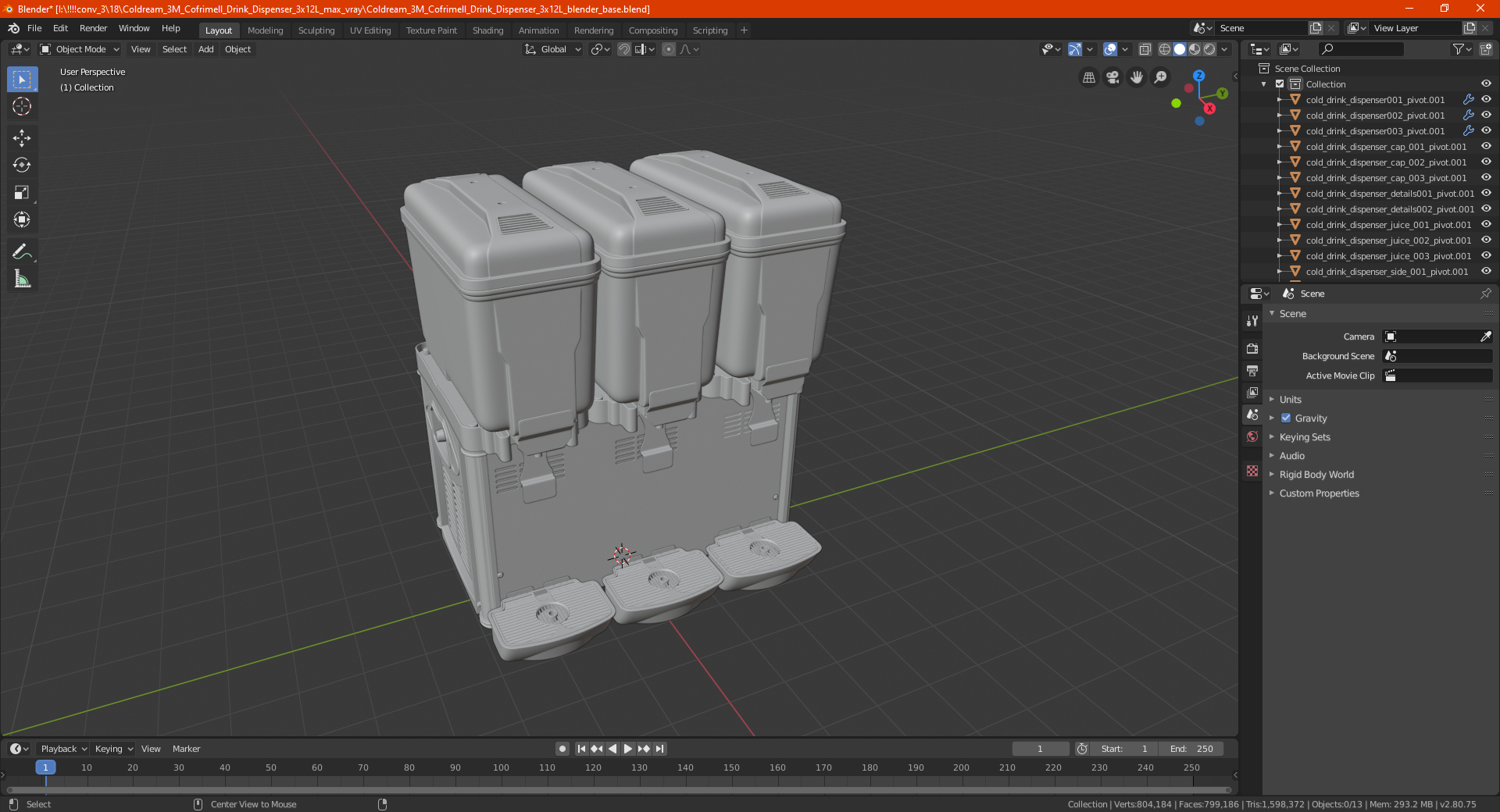
Task: Click the pan view hand icon
Action: 1137,77
